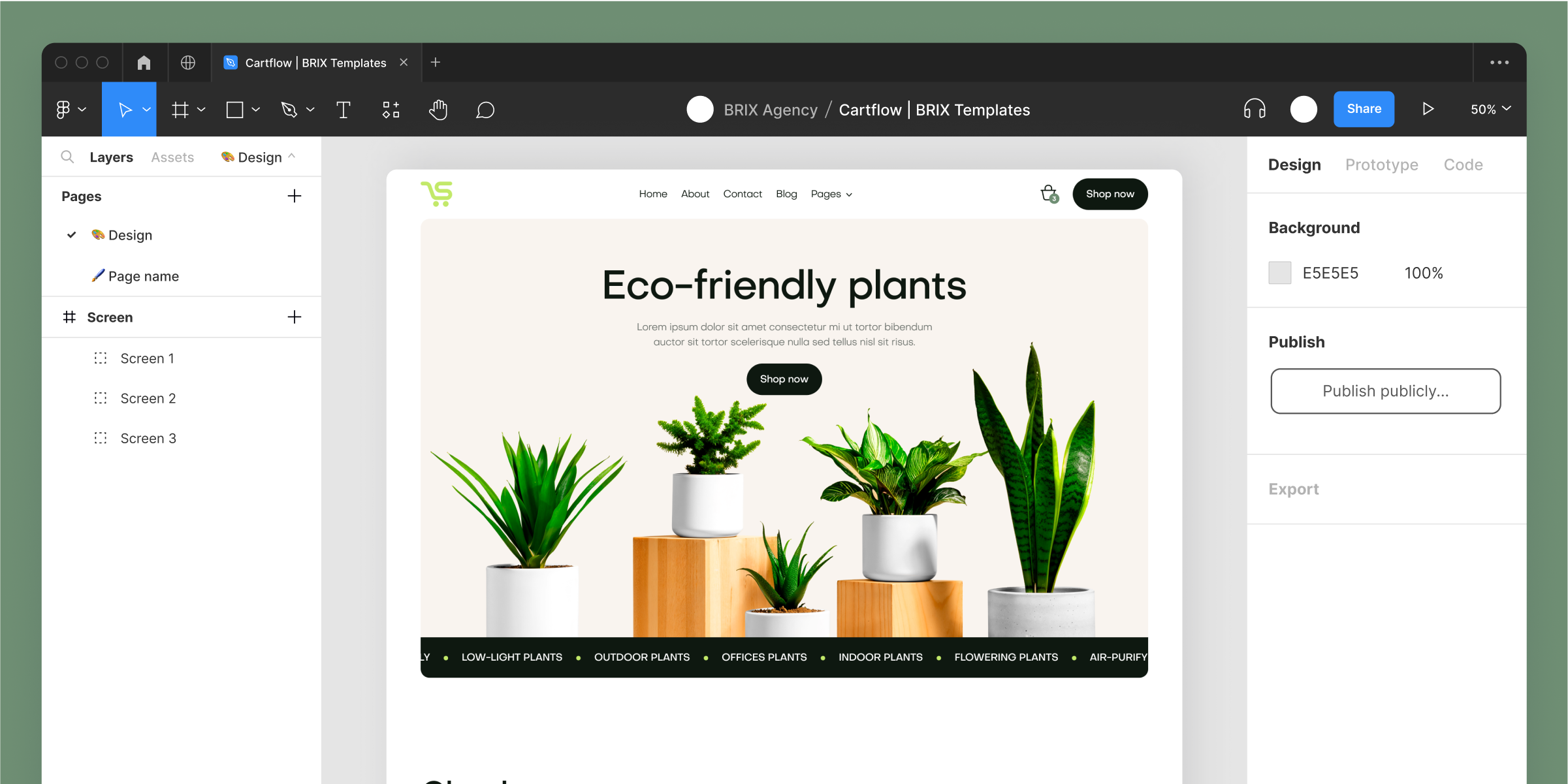Viewport: 1568px width, 784px height.
Task: Enable the Design page checkbox
Action: (71, 235)
